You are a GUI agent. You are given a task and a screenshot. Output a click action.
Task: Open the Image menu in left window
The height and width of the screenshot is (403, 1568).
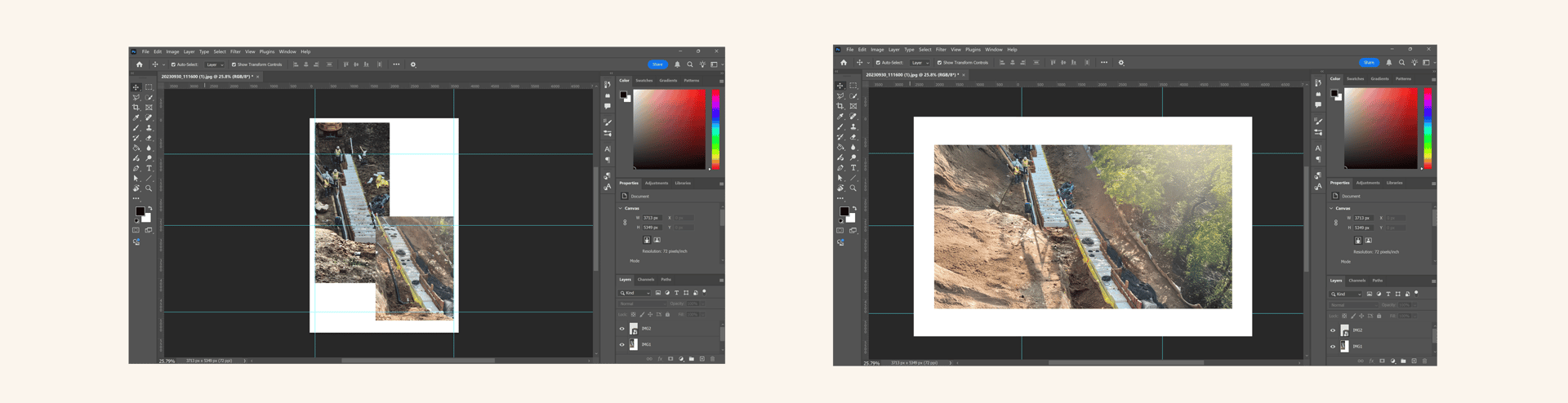coord(172,51)
